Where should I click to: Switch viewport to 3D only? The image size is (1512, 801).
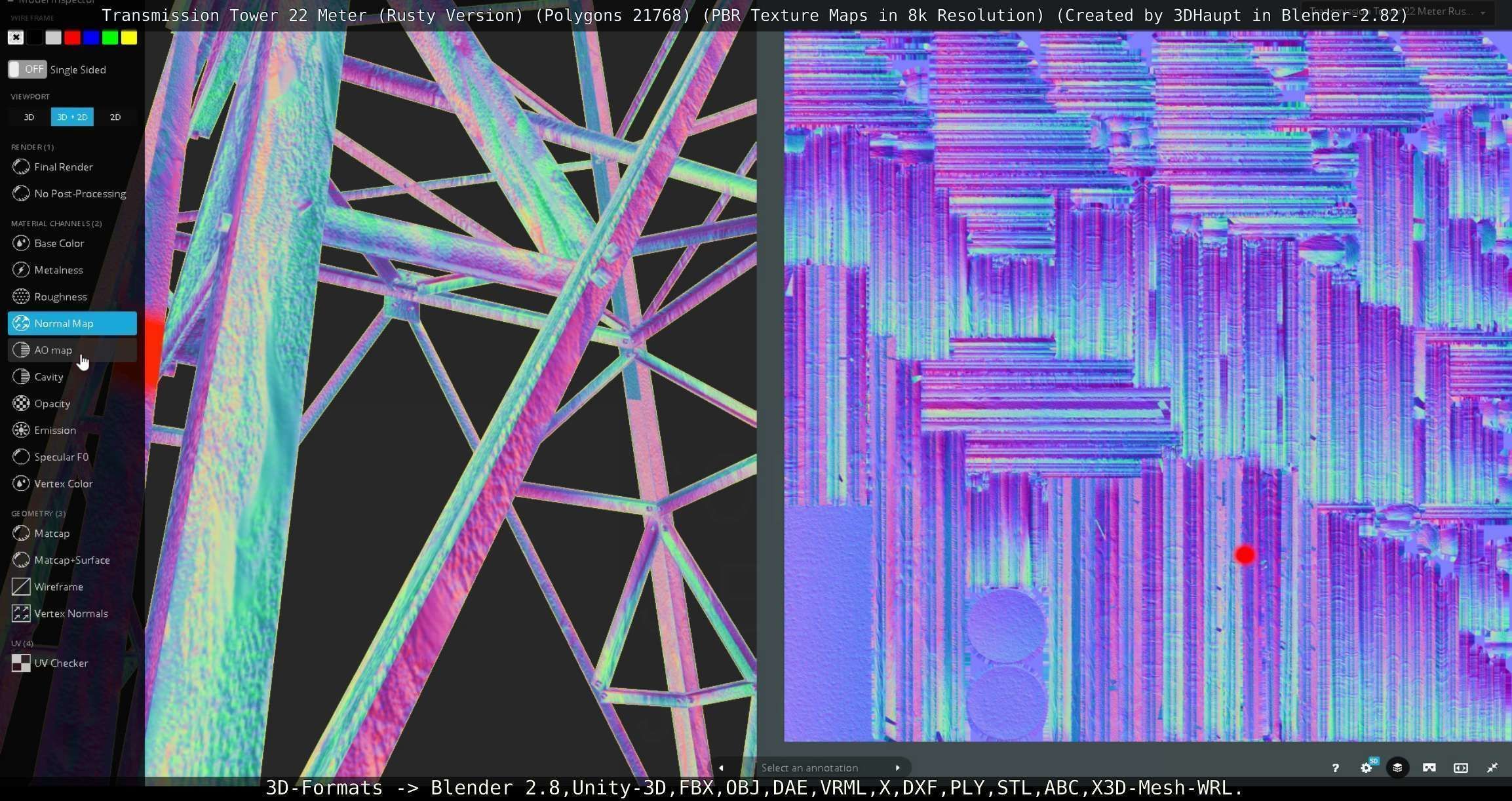pos(29,117)
